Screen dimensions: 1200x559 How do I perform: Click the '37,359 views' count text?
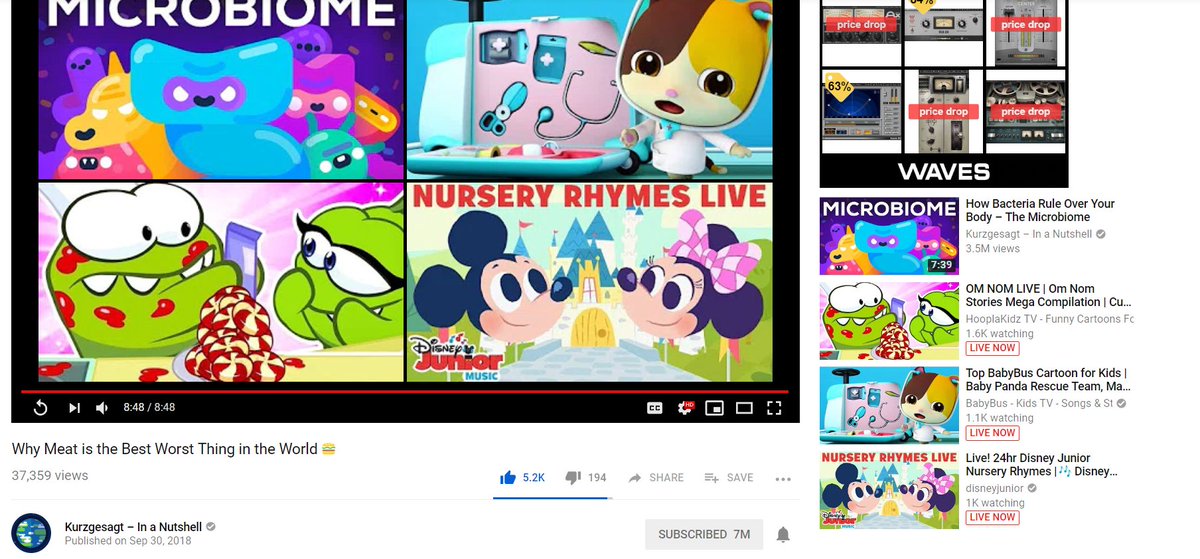coord(50,476)
